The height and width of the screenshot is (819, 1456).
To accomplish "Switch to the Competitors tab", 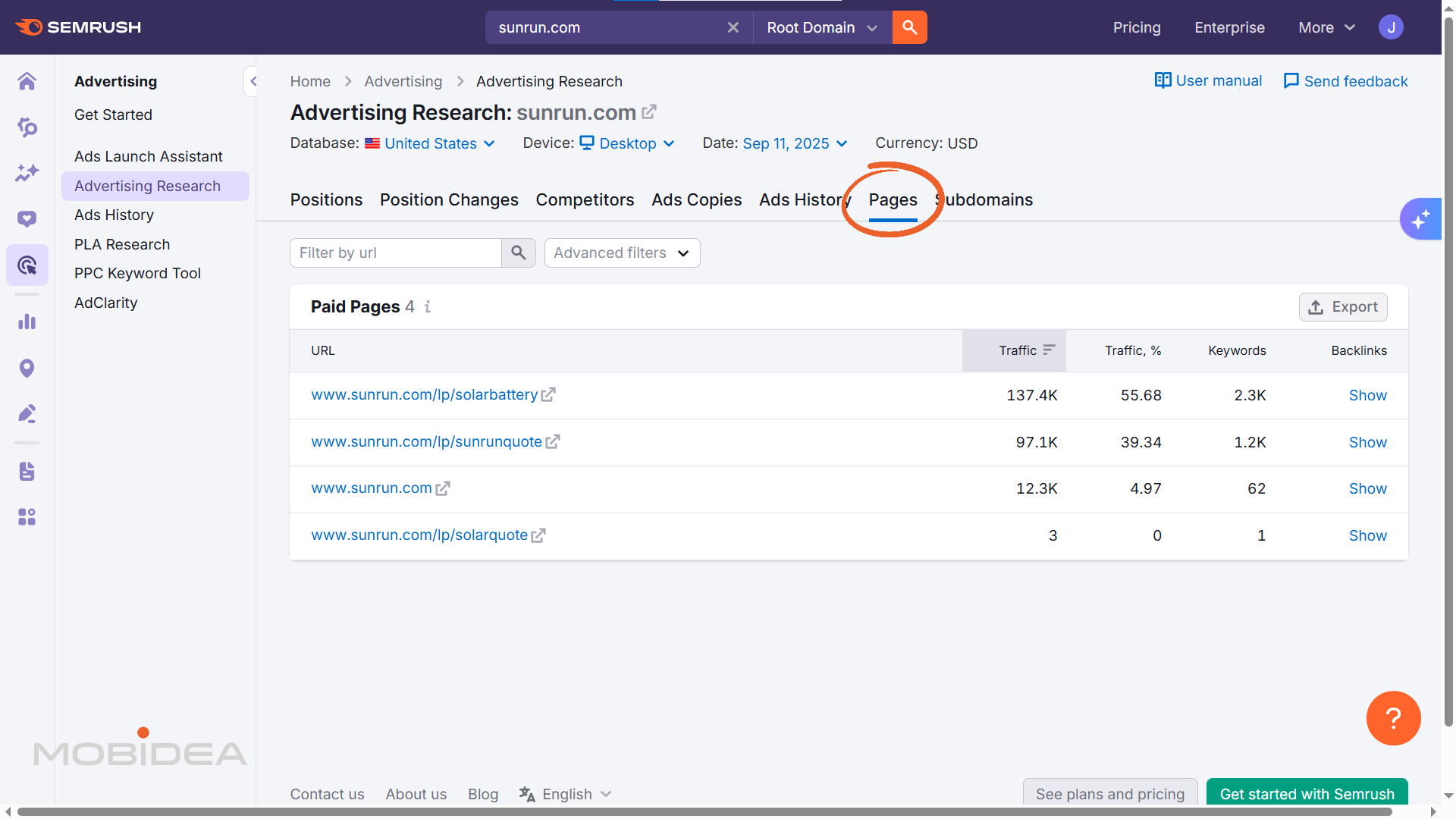I will coord(585,199).
